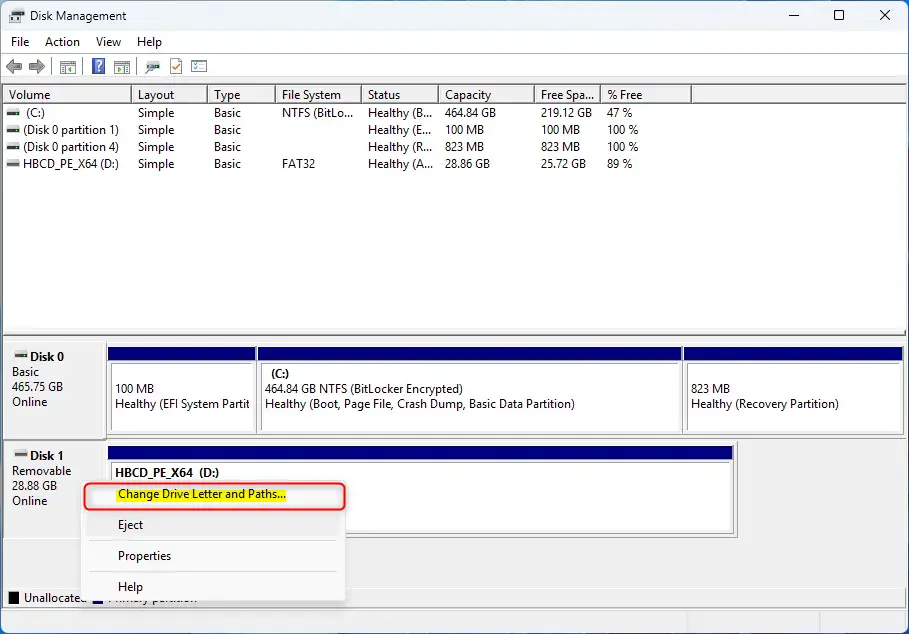Viewport: 909px width, 634px height.
Task: Select Help in the context menu
Action: tap(213, 586)
